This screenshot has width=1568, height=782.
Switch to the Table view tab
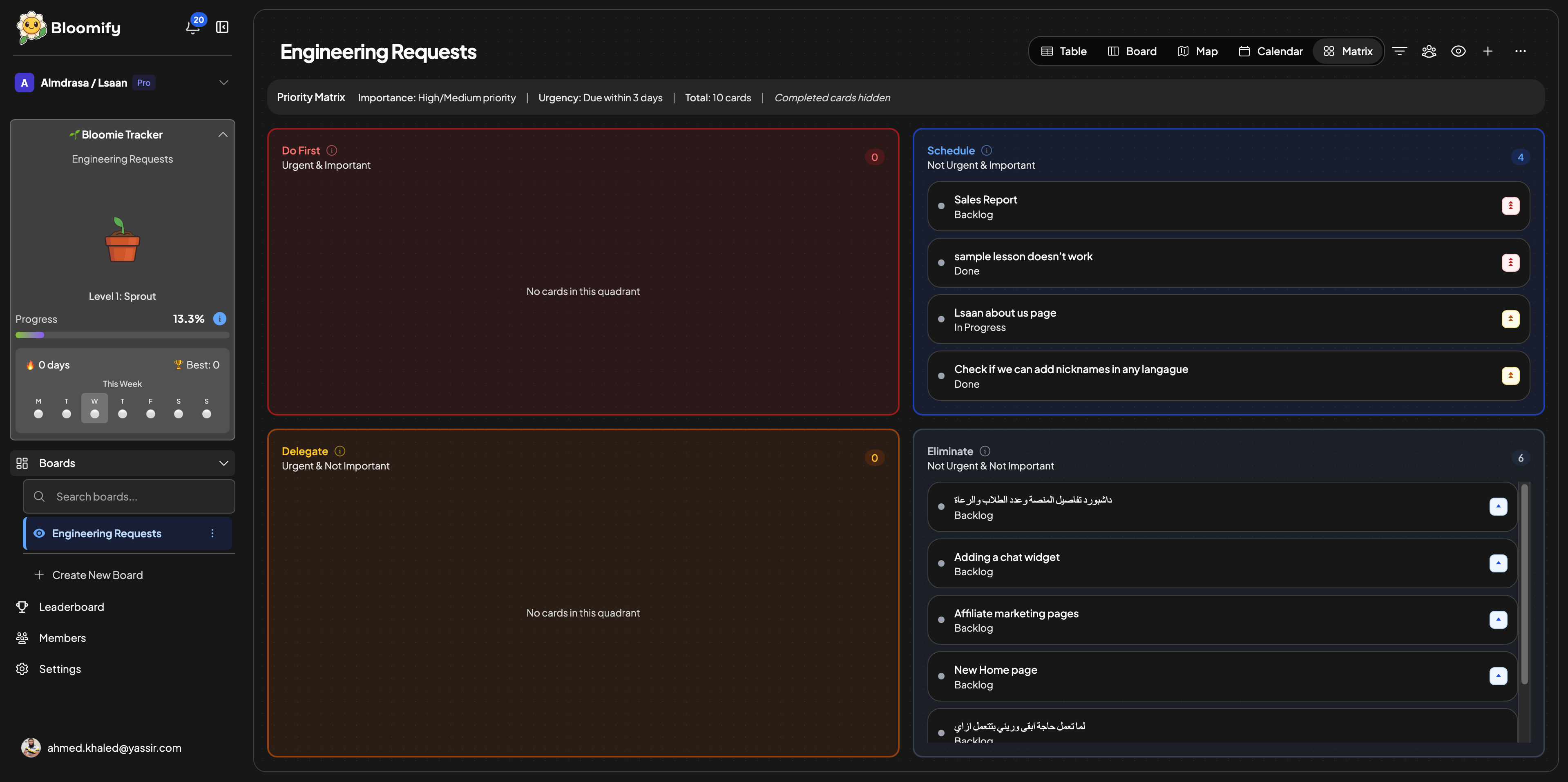pos(1063,51)
